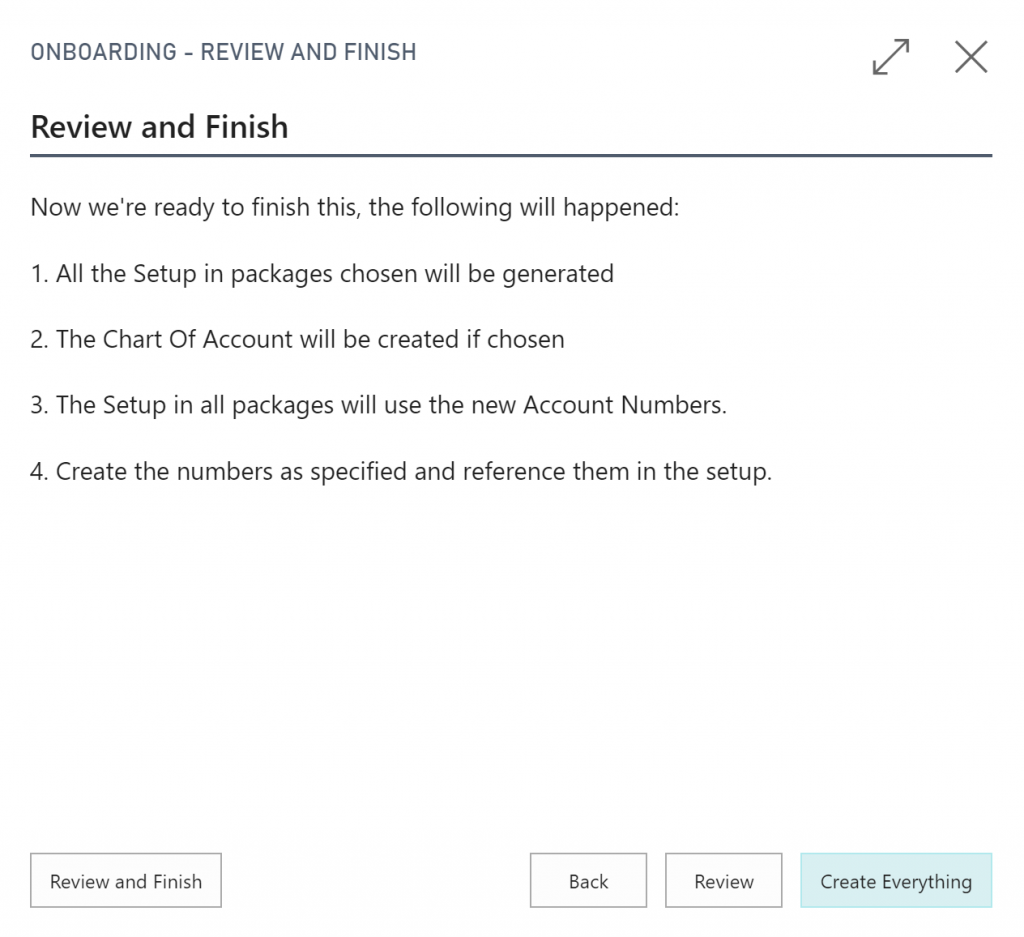Click step 4 about creating the numbers

(x=401, y=471)
